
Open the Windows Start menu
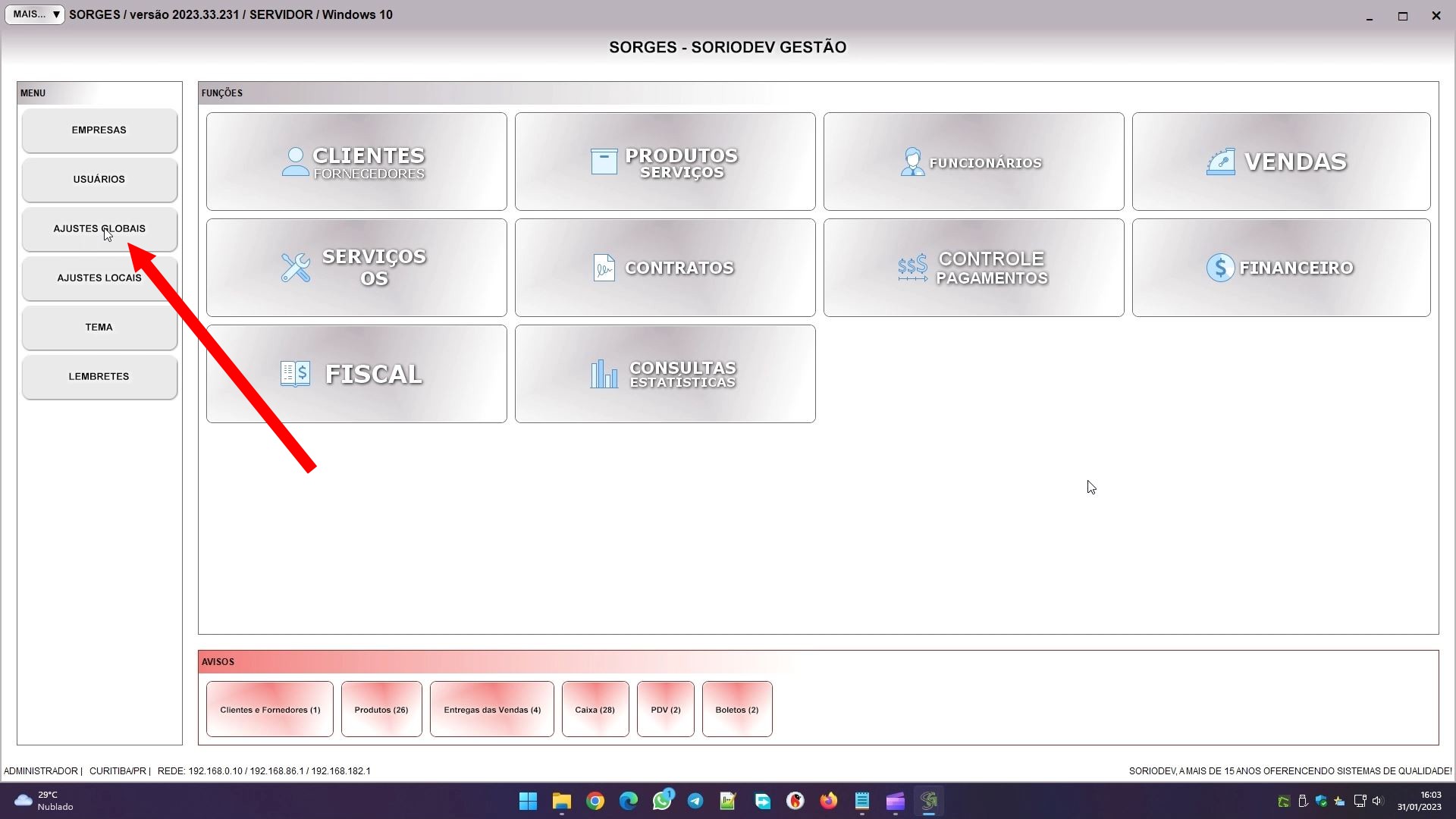click(529, 801)
